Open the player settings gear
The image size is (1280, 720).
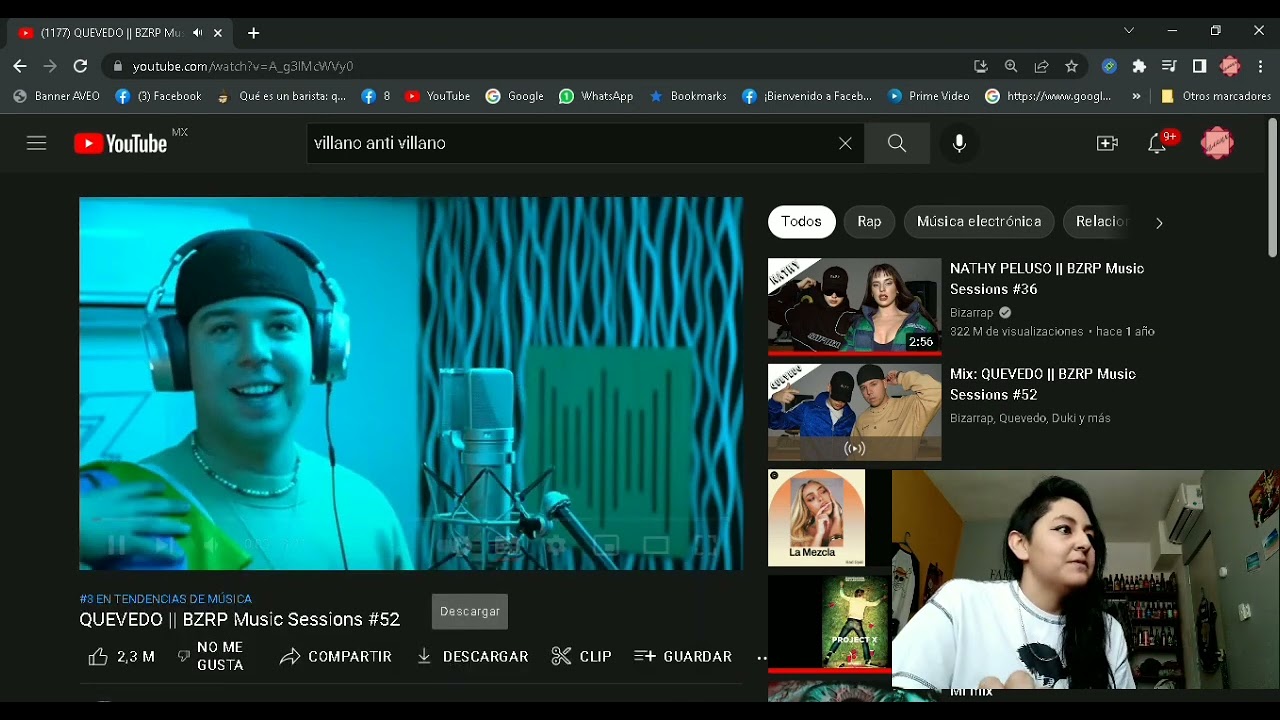pyautogui.click(x=556, y=545)
